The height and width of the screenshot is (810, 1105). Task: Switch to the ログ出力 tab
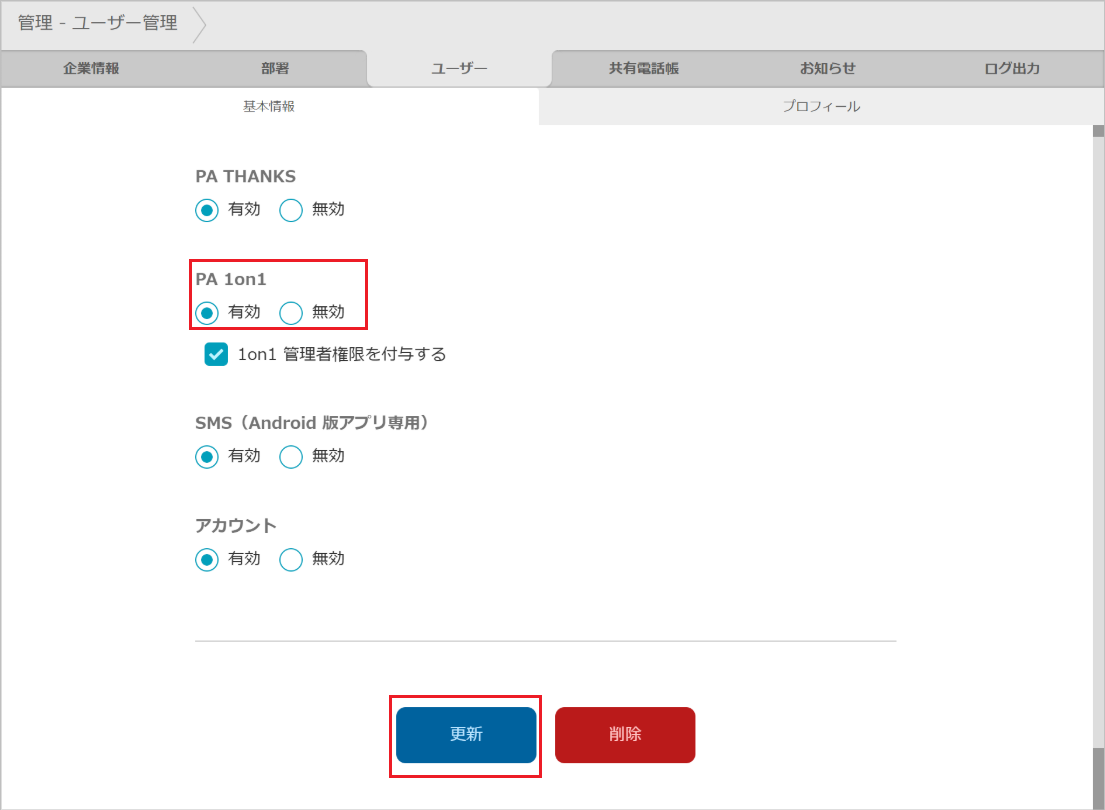click(x=1012, y=68)
